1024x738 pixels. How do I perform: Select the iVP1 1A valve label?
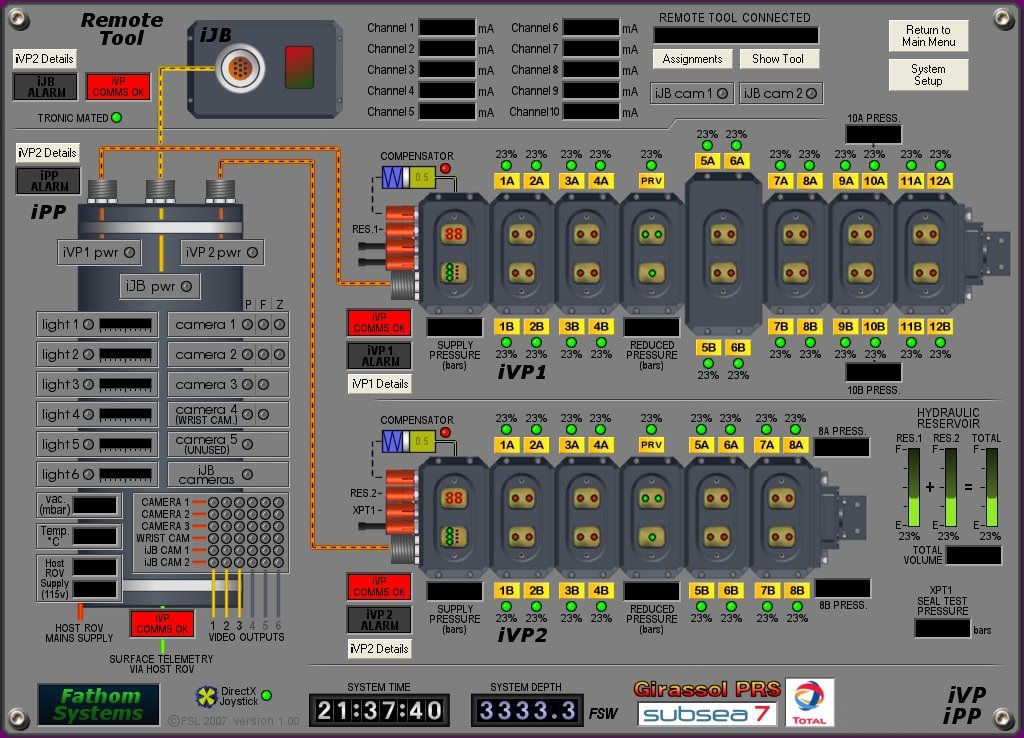(507, 181)
